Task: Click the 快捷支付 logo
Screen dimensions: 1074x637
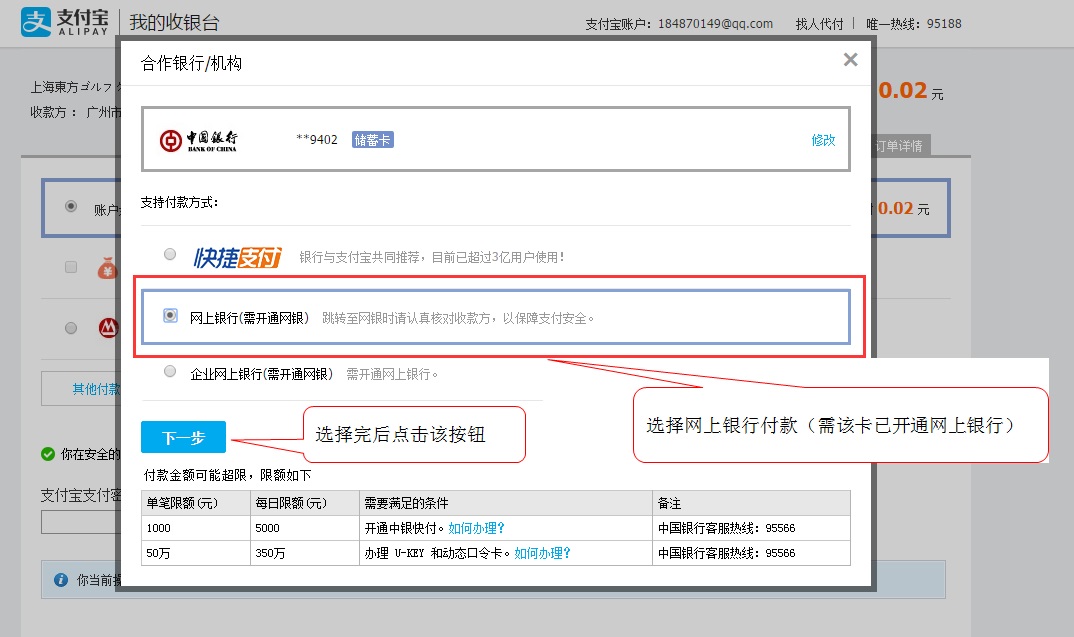Action: tap(237, 258)
